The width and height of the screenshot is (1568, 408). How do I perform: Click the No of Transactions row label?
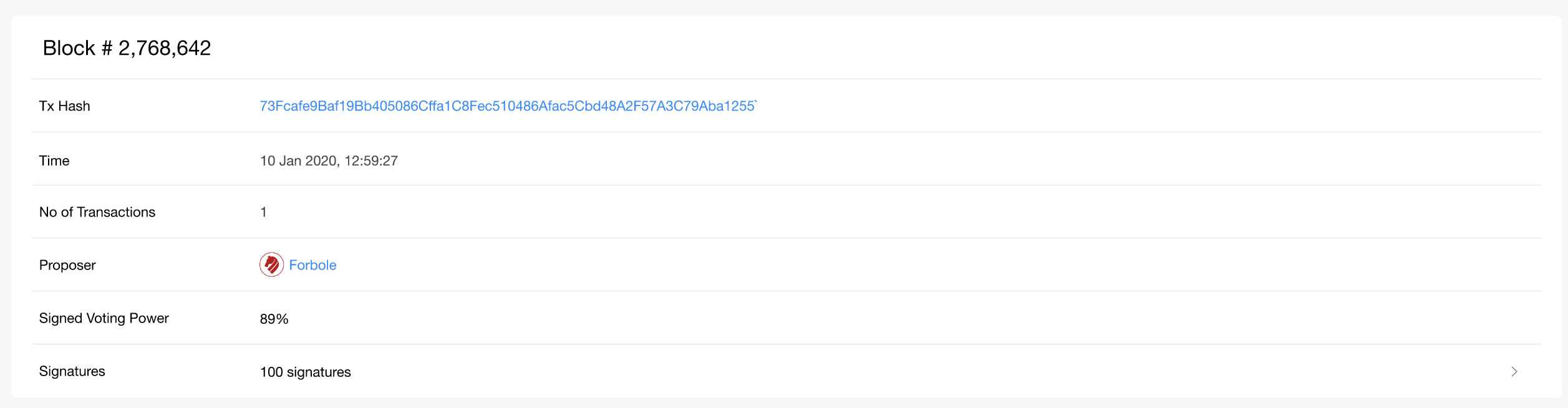[x=97, y=212]
